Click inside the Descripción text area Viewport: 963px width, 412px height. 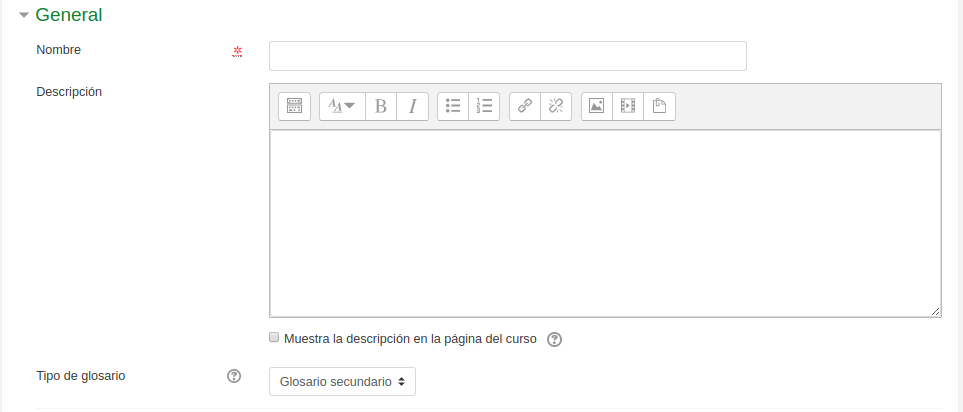[x=605, y=223]
